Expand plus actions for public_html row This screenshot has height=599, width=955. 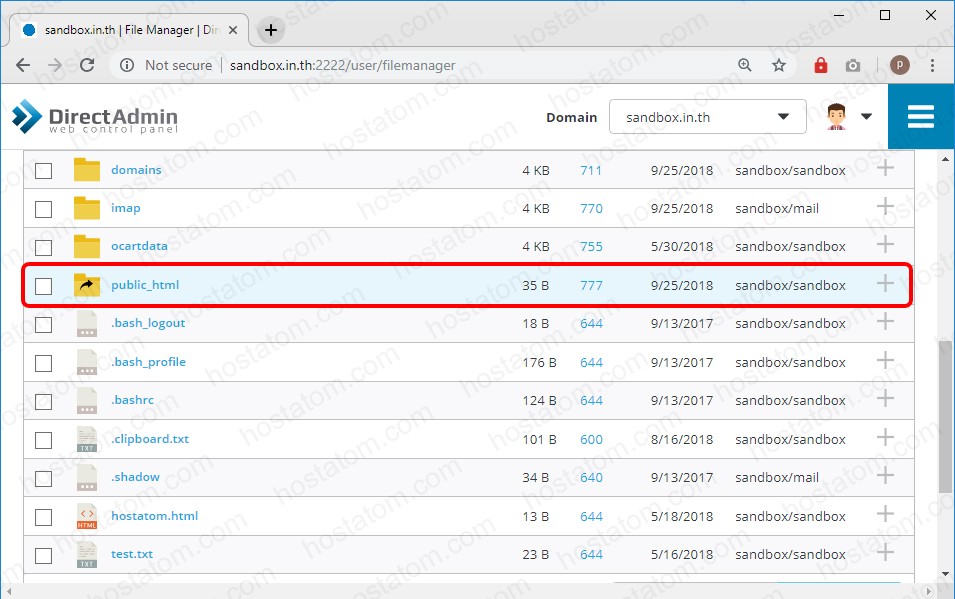[885, 283]
